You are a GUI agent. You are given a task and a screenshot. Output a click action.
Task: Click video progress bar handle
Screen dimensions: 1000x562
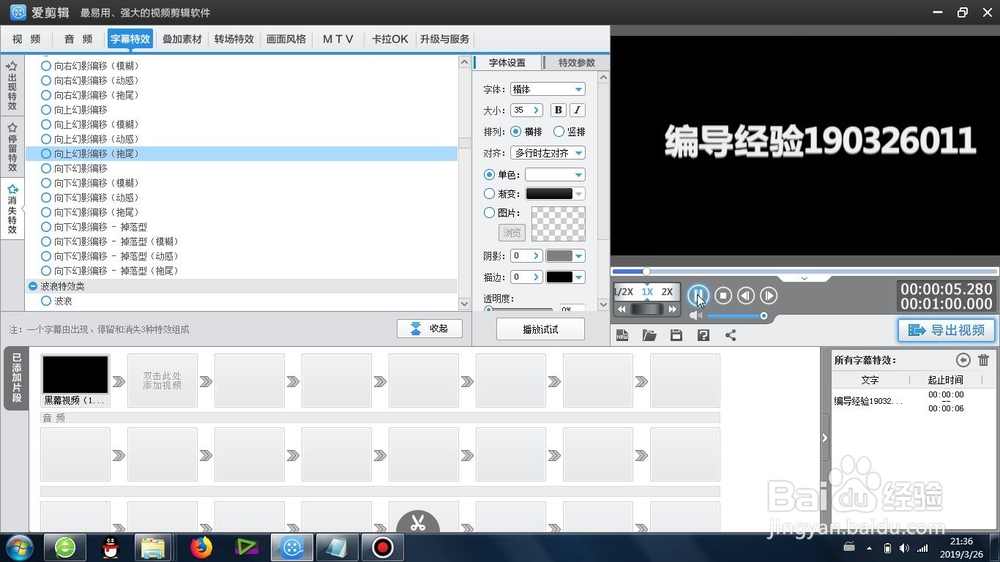point(645,271)
